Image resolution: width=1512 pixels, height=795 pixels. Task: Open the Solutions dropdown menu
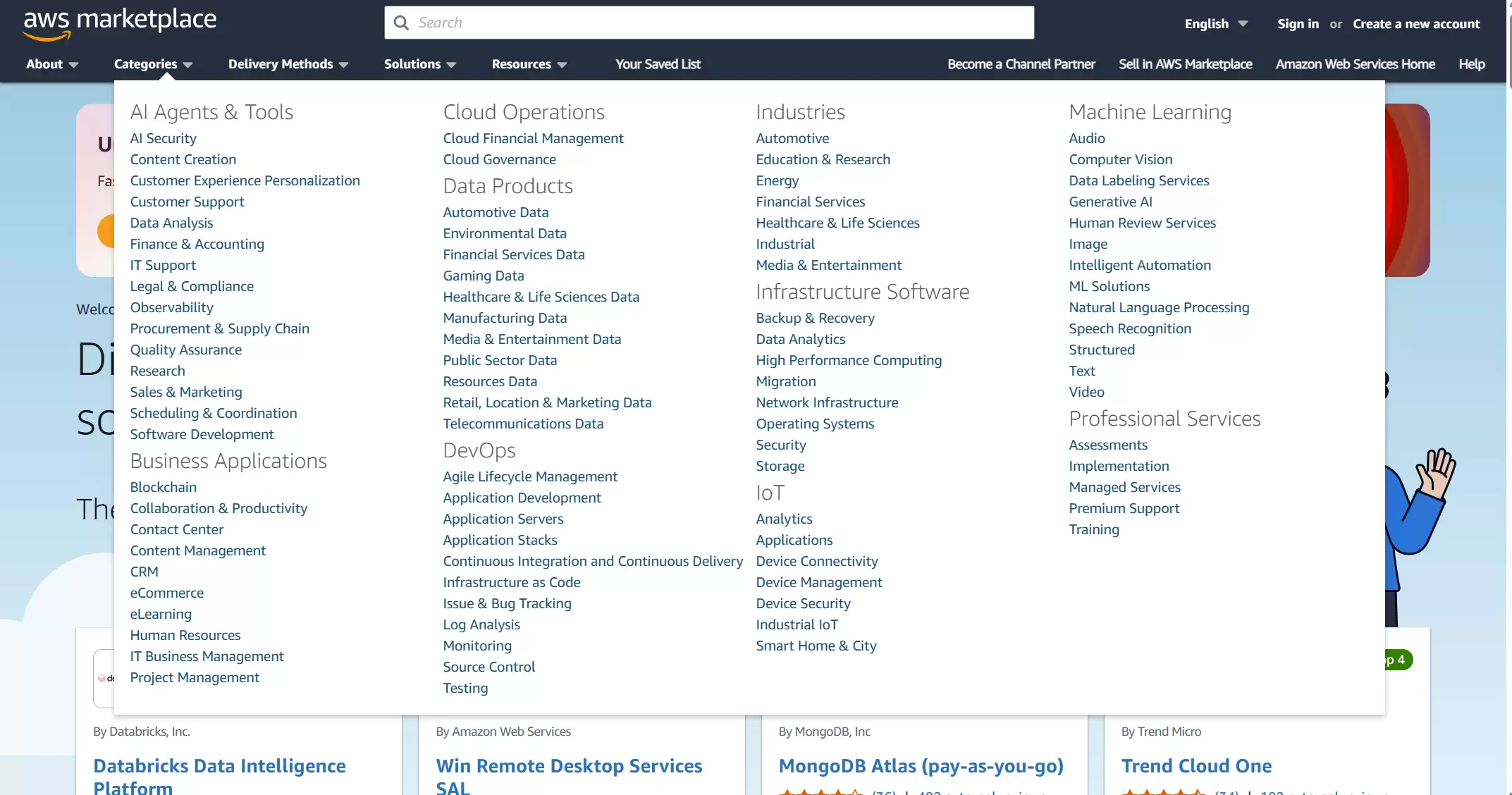(x=419, y=64)
